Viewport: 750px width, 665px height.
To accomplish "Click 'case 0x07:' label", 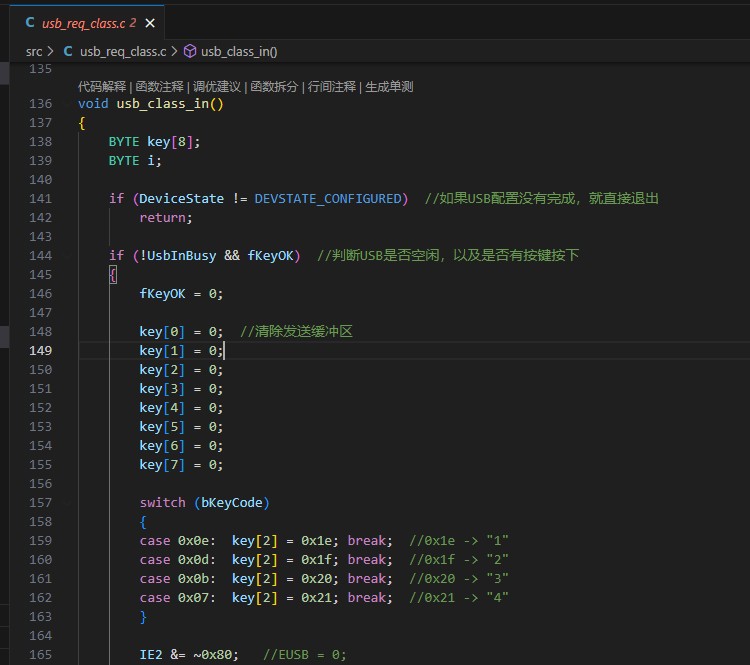I will [x=177, y=598].
